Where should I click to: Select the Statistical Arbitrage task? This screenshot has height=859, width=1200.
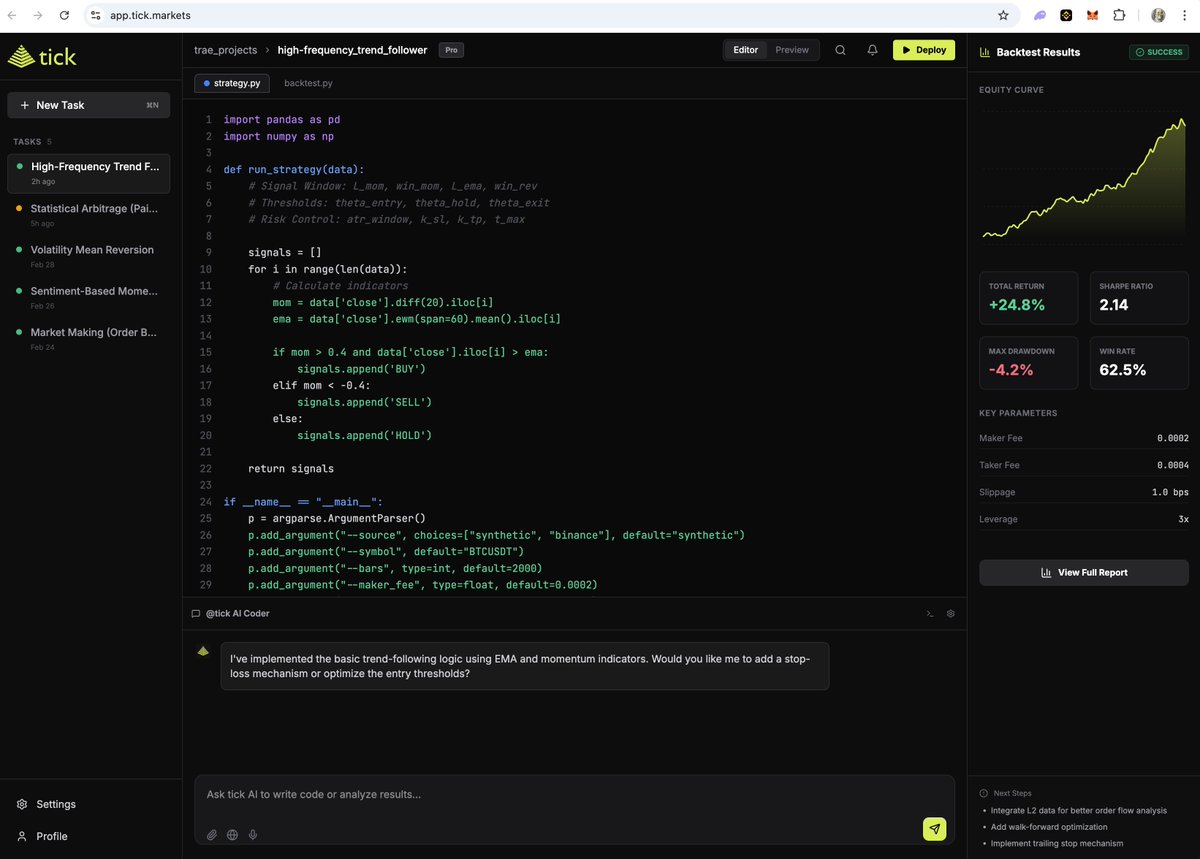88,215
